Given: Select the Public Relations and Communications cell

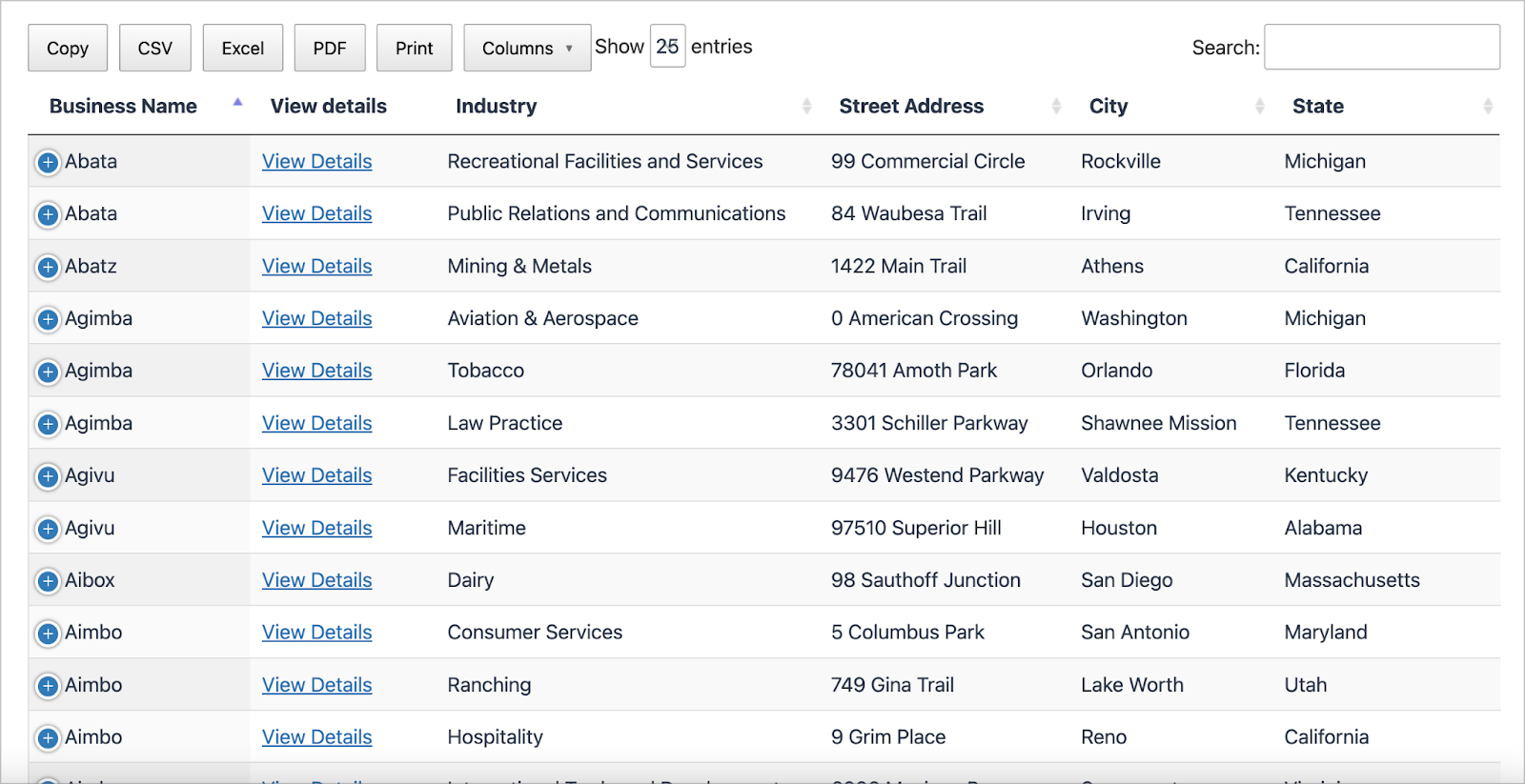Looking at the screenshot, I should (x=617, y=213).
